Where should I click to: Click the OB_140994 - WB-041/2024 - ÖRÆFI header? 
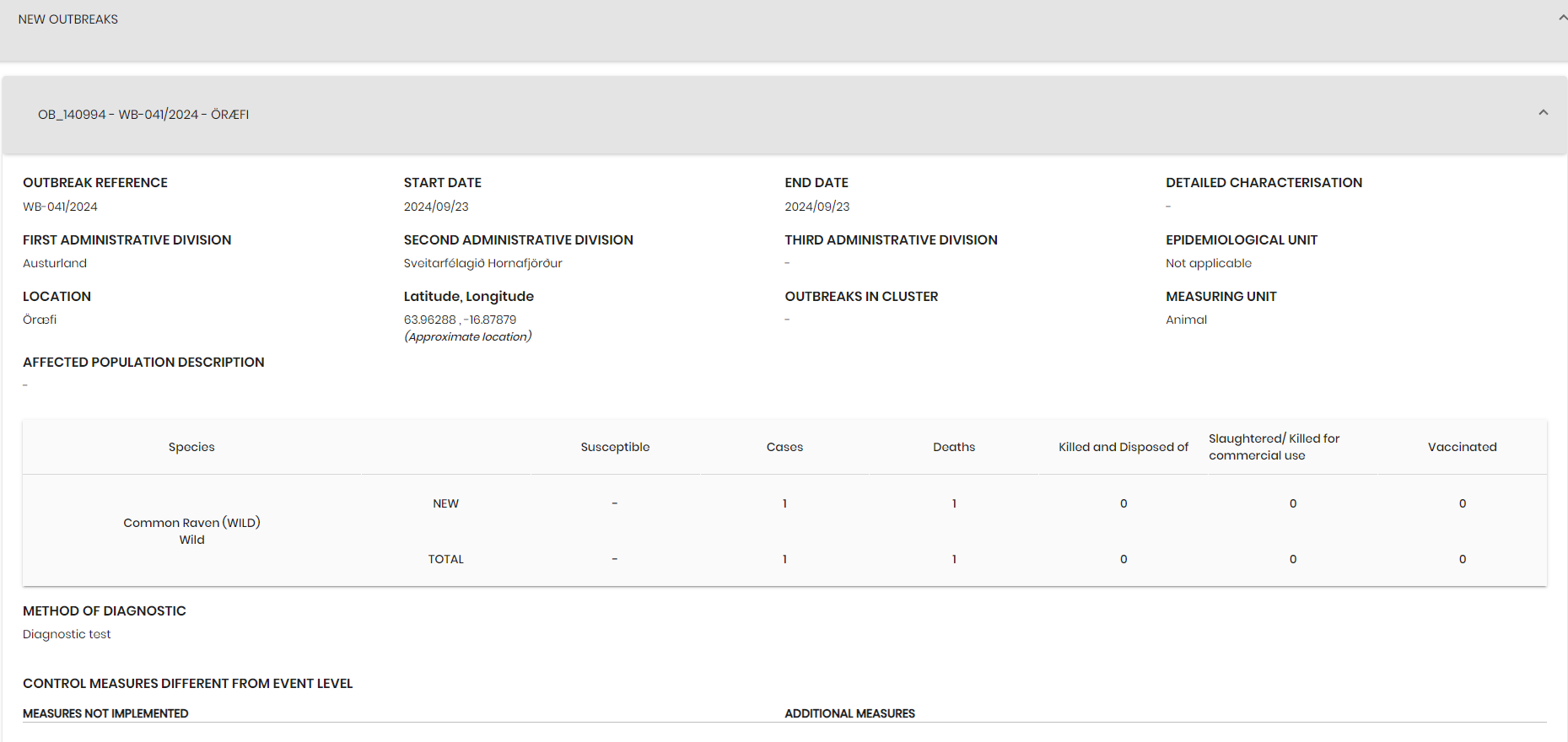143,115
